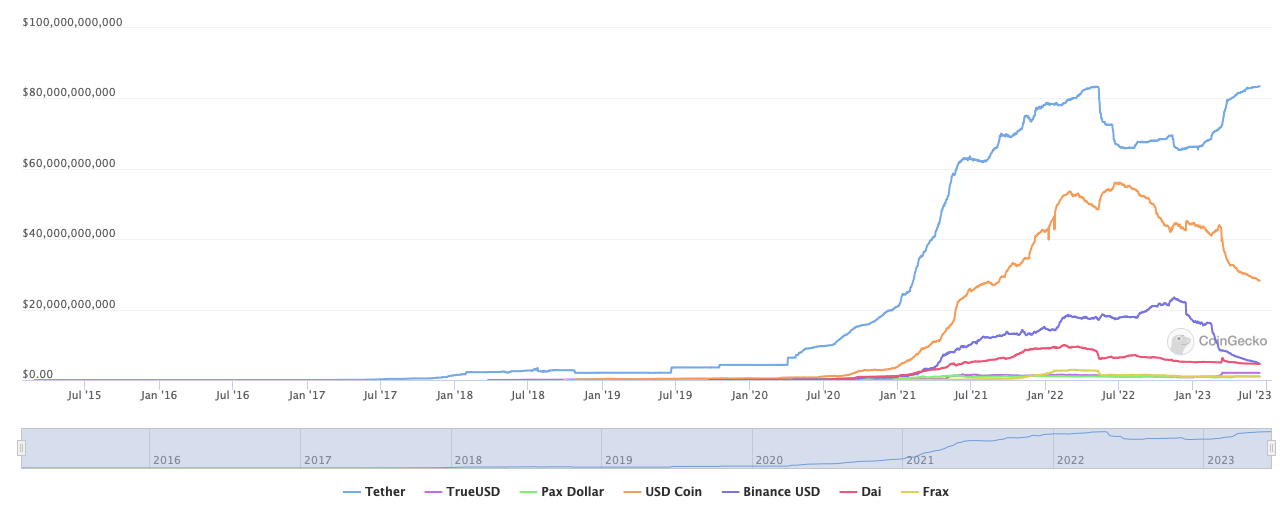Click the $100,000,000,000 y-axis label
The height and width of the screenshot is (505, 1285).
[72, 22]
